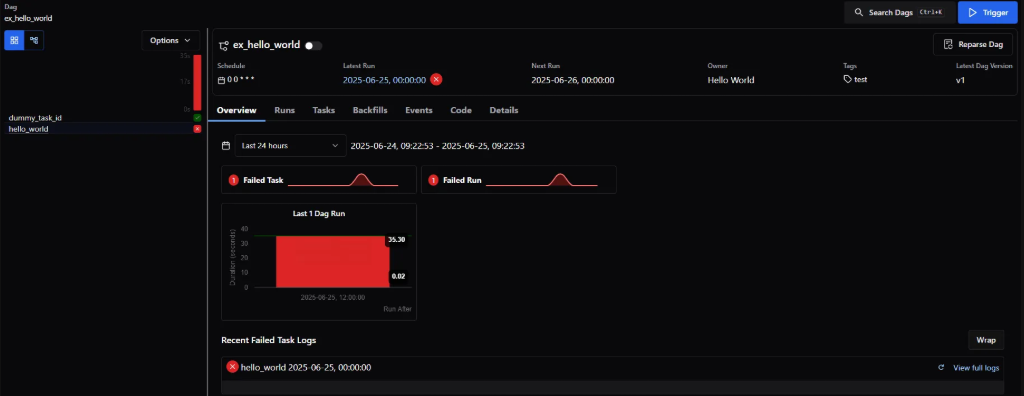Open Search Dags box
Image resolution: width=1024 pixels, height=396 pixels.
pos(899,12)
